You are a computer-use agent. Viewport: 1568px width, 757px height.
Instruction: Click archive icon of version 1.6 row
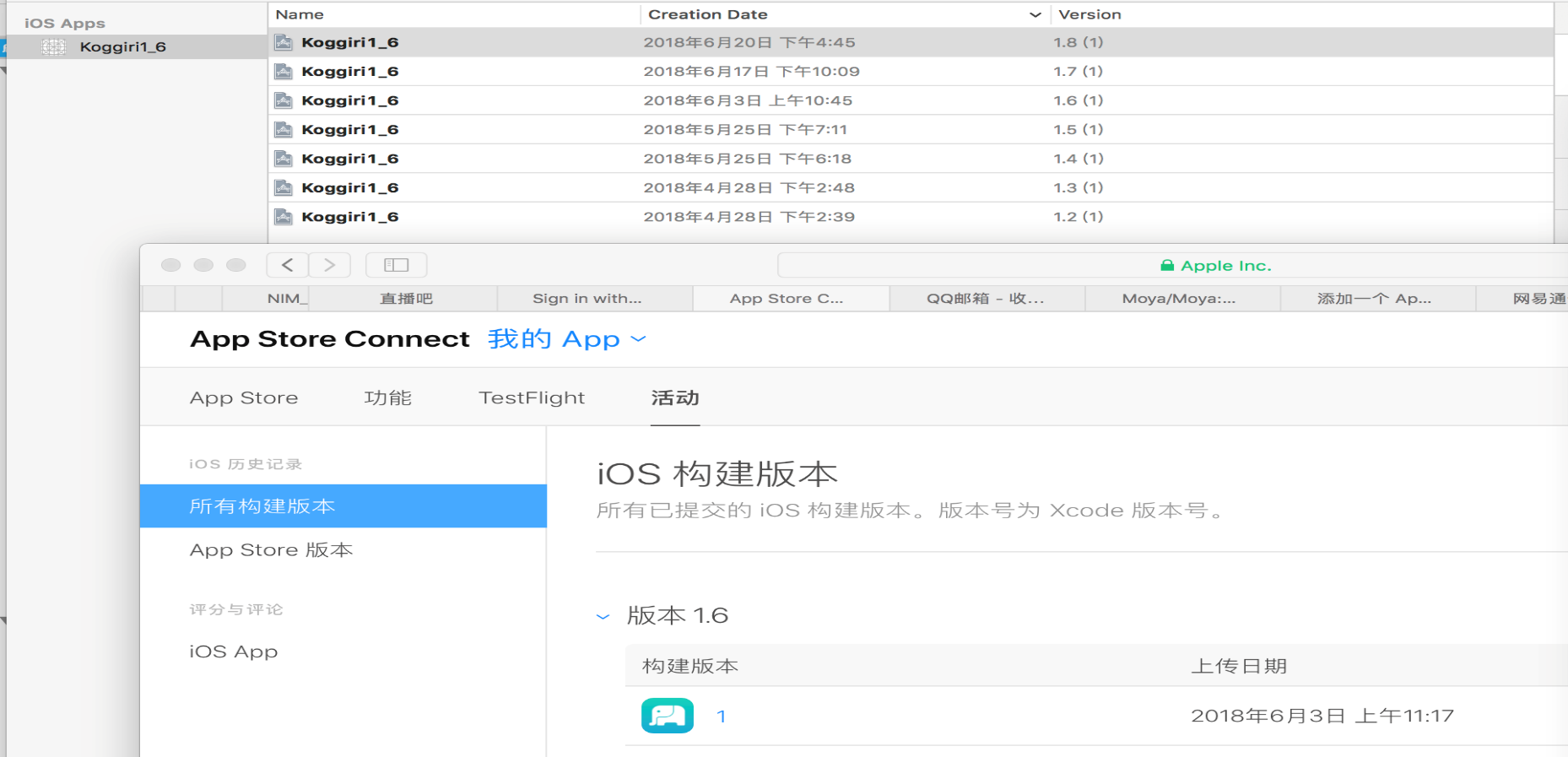[284, 100]
